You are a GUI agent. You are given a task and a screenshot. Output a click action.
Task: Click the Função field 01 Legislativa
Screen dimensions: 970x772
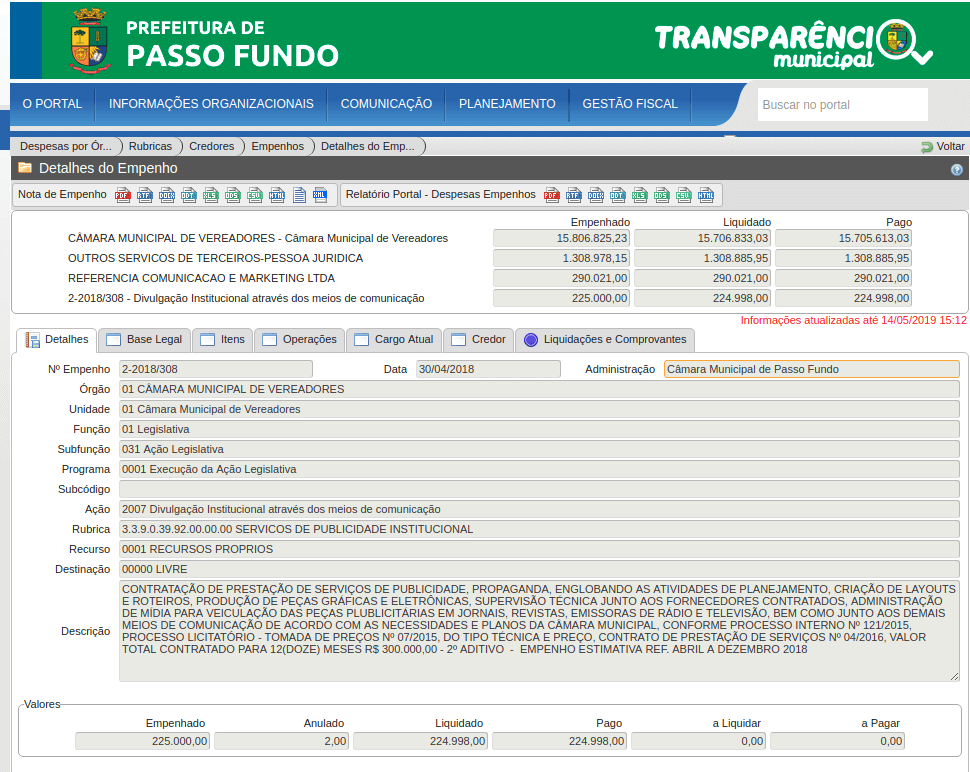[x=539, y=429]
